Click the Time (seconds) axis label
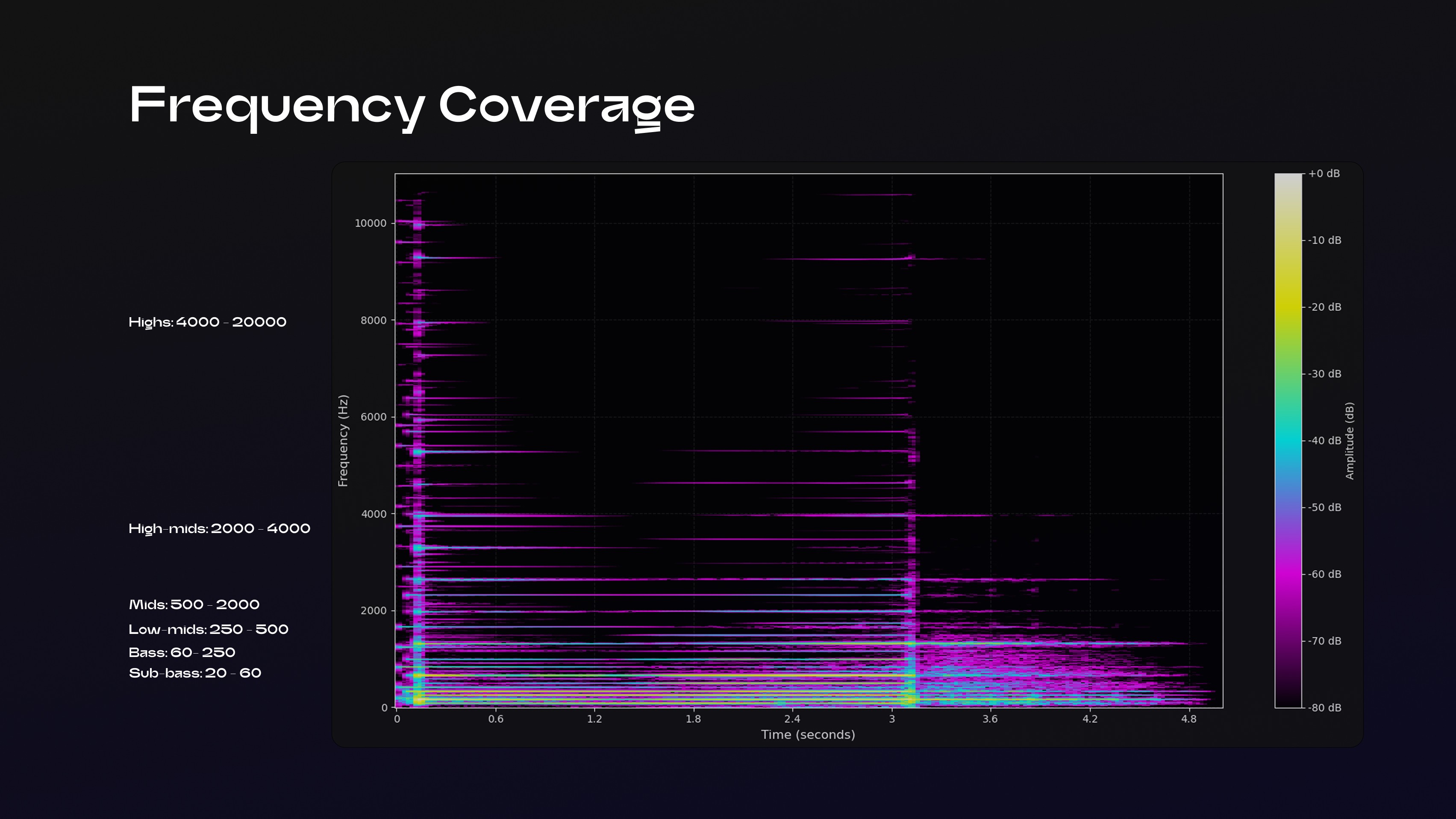Screen dimensions: 1456x819 808,735
